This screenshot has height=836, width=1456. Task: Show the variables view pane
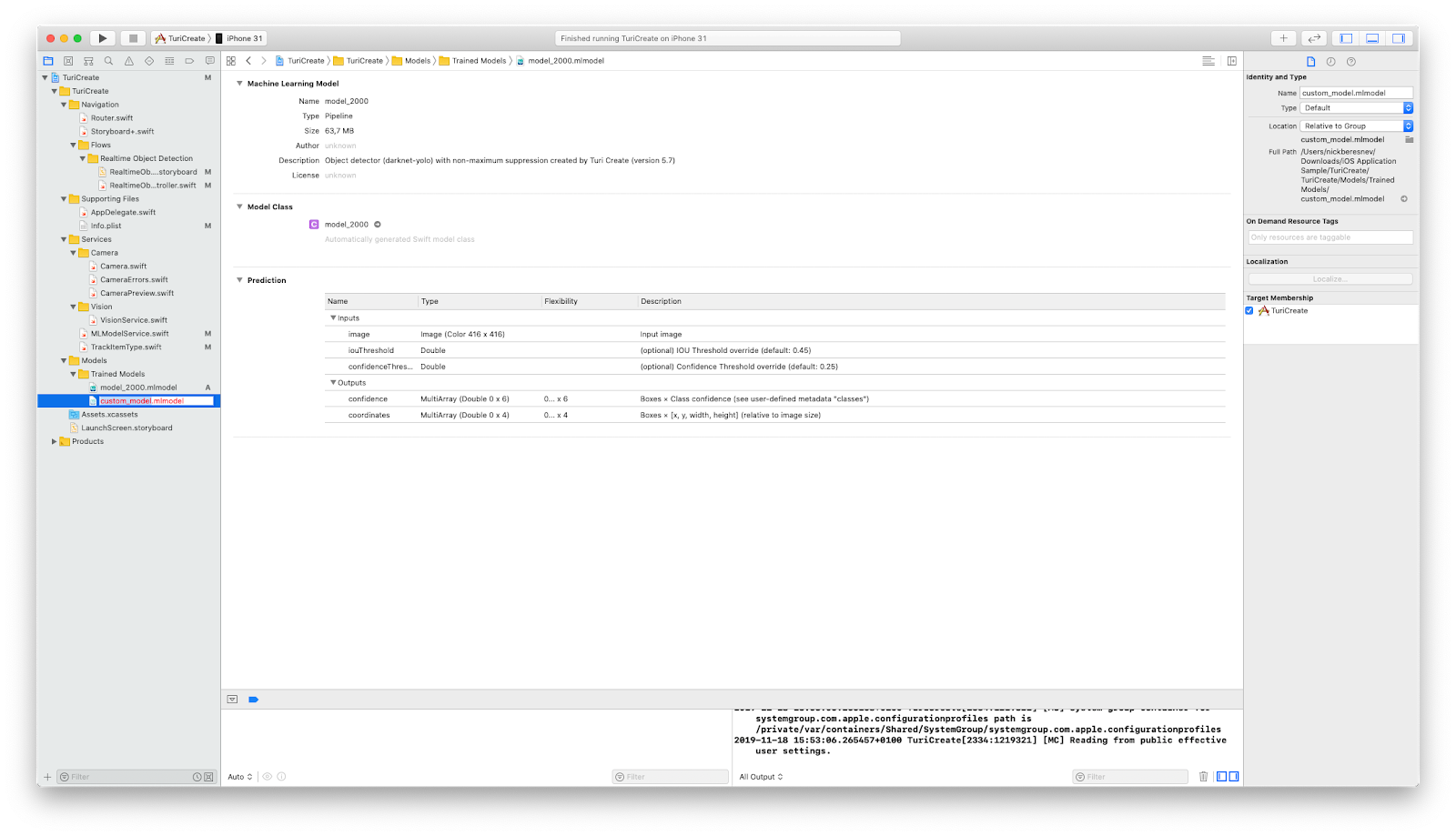point(1222,777)
